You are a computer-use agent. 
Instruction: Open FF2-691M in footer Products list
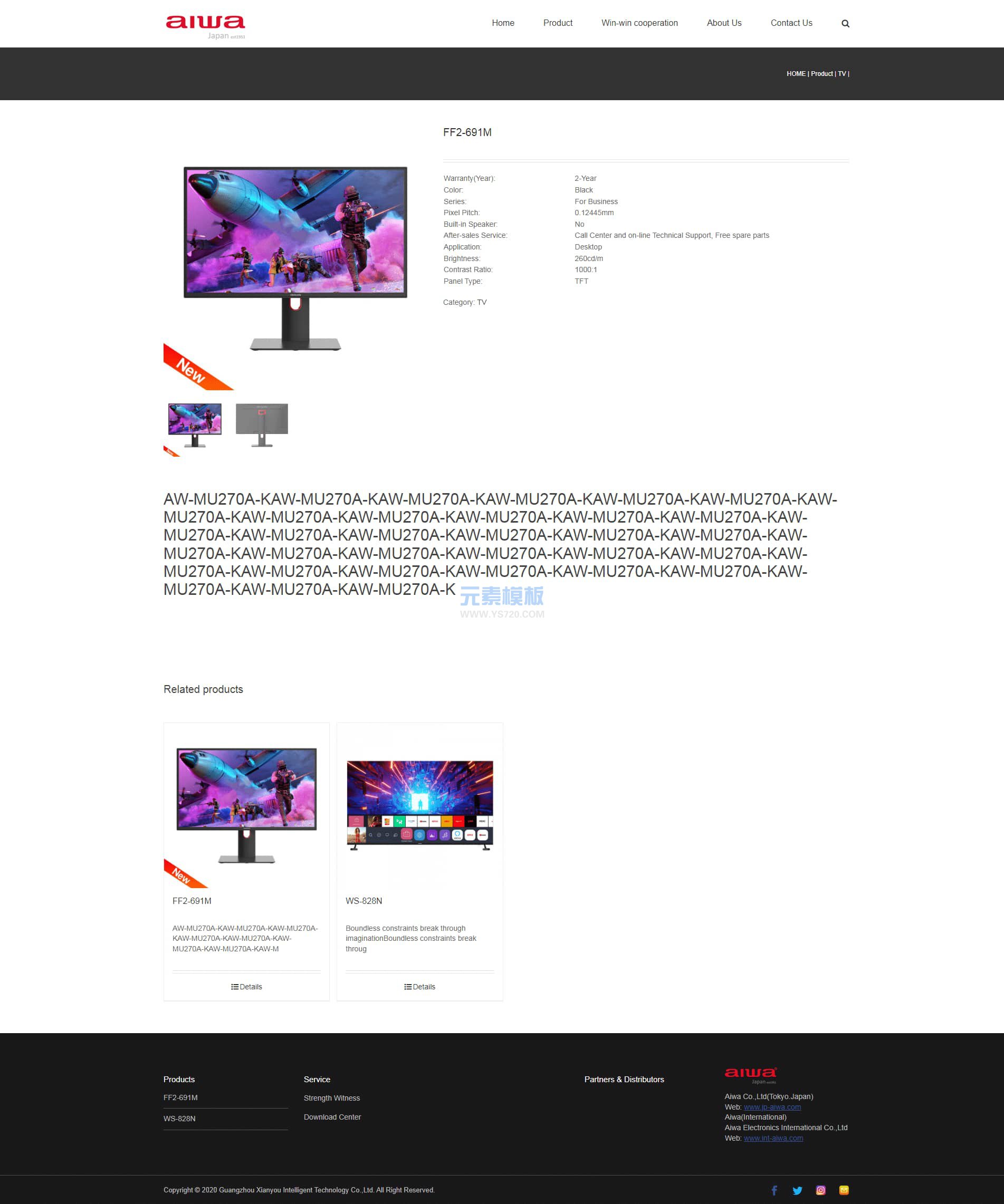tap(180, 1097)
